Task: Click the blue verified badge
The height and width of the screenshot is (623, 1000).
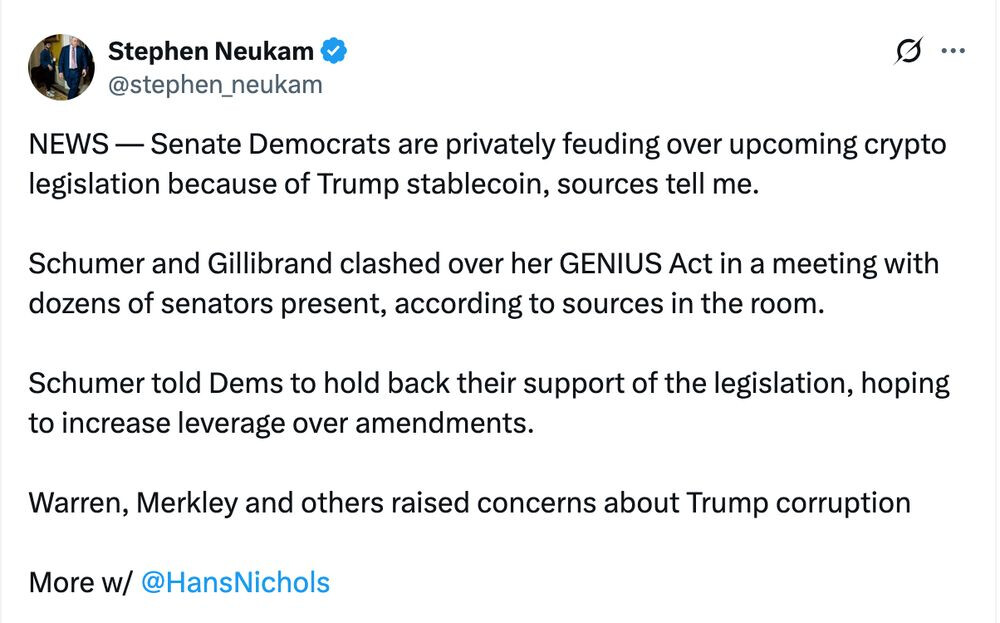Action: click(334, 51)
